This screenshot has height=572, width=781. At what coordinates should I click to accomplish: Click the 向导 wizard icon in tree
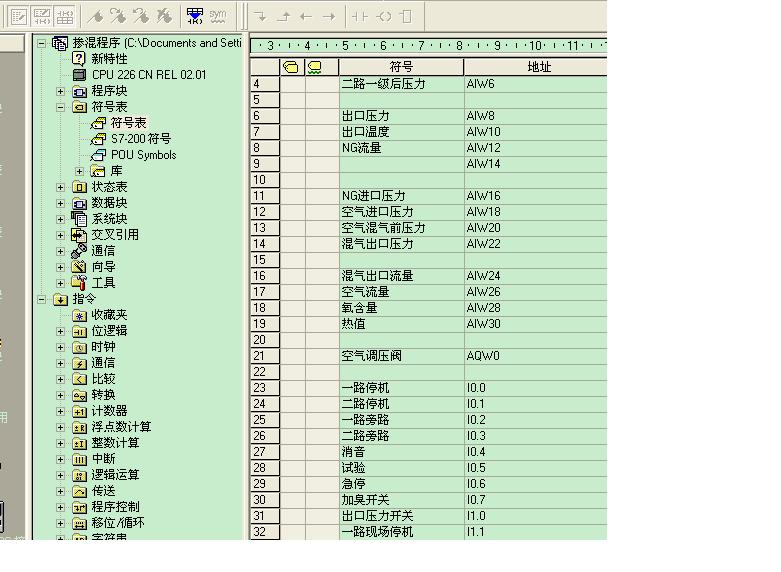tap(80, 267)
